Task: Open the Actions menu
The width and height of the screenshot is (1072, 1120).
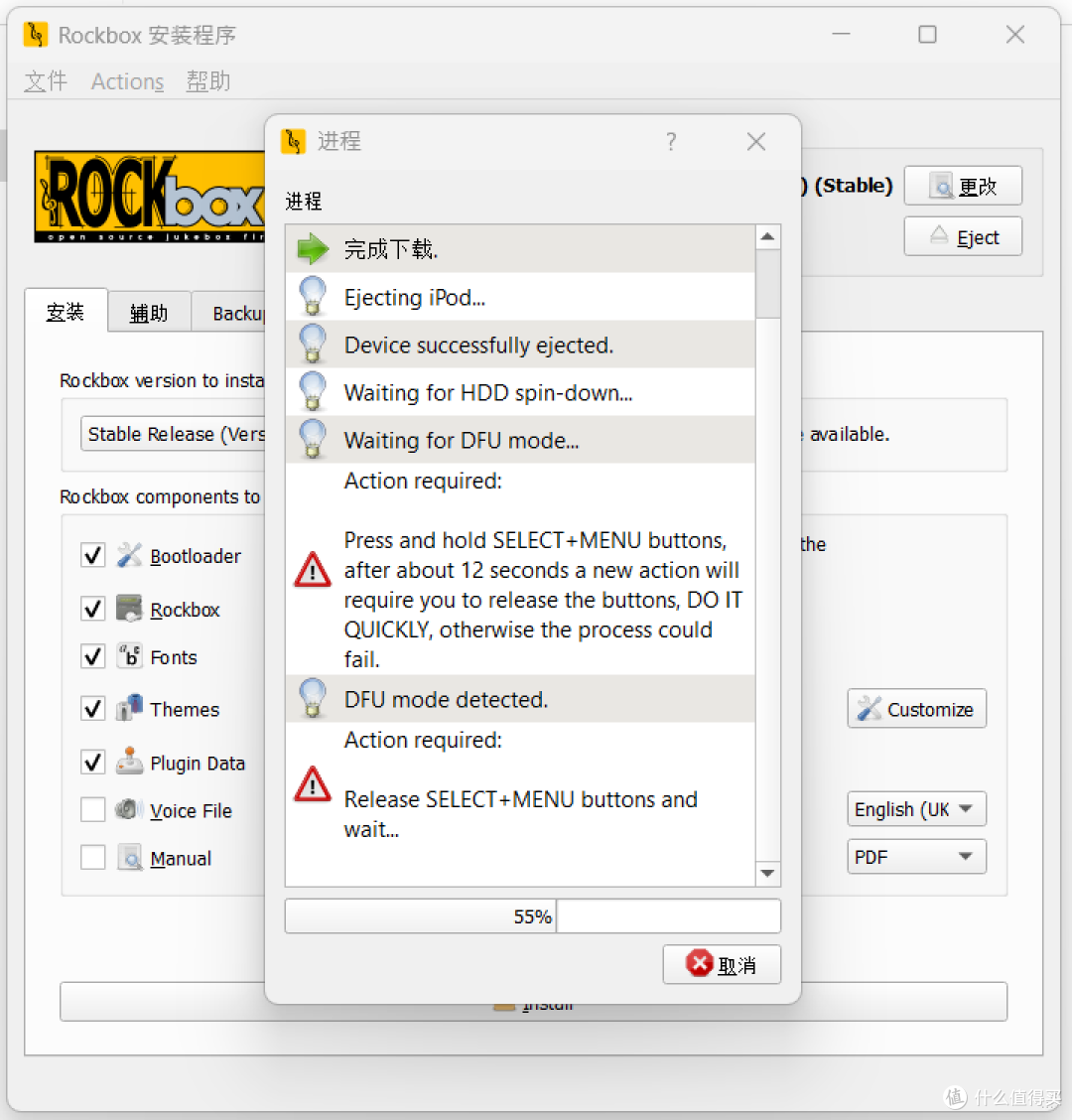Action: (x=127, y=81)
